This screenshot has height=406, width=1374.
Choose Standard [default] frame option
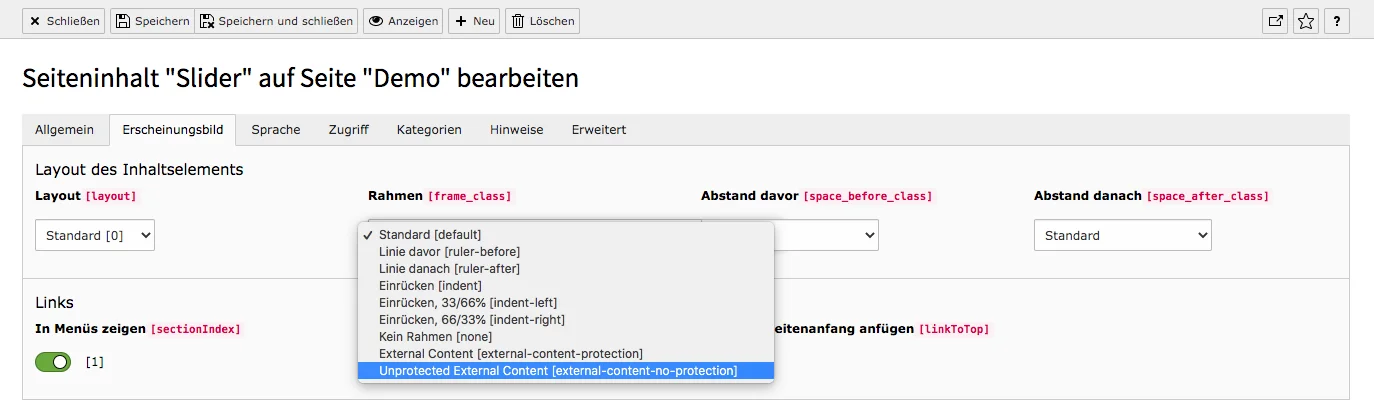coord(566,234)
